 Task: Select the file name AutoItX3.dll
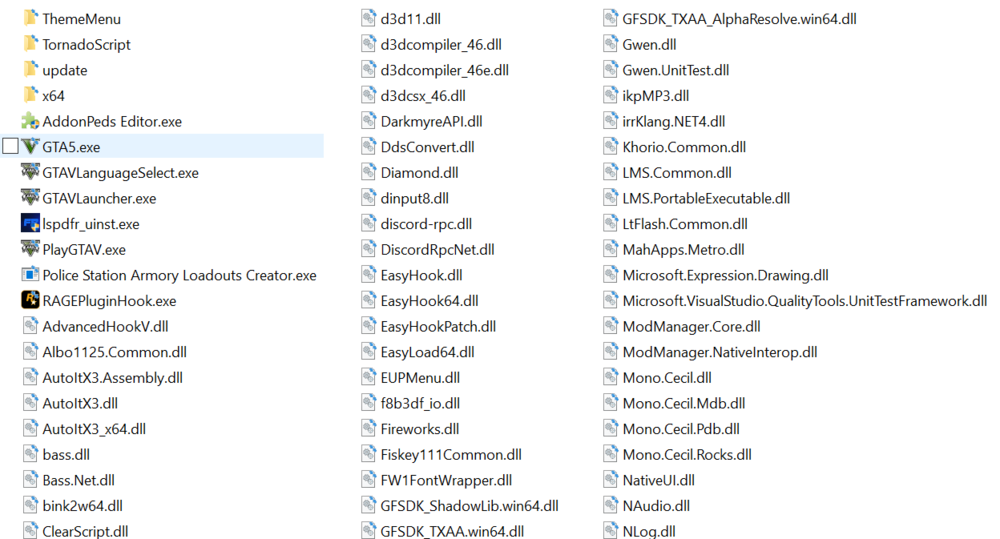click(80, 403)
